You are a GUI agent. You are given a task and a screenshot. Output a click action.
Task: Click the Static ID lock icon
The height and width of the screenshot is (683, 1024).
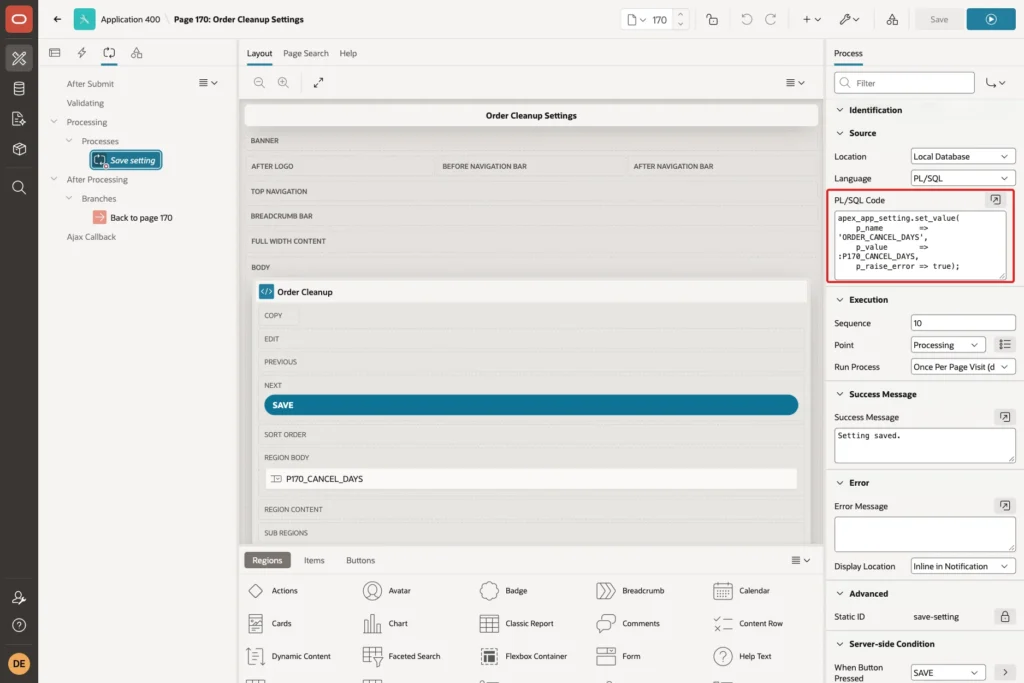point(1004,616)
